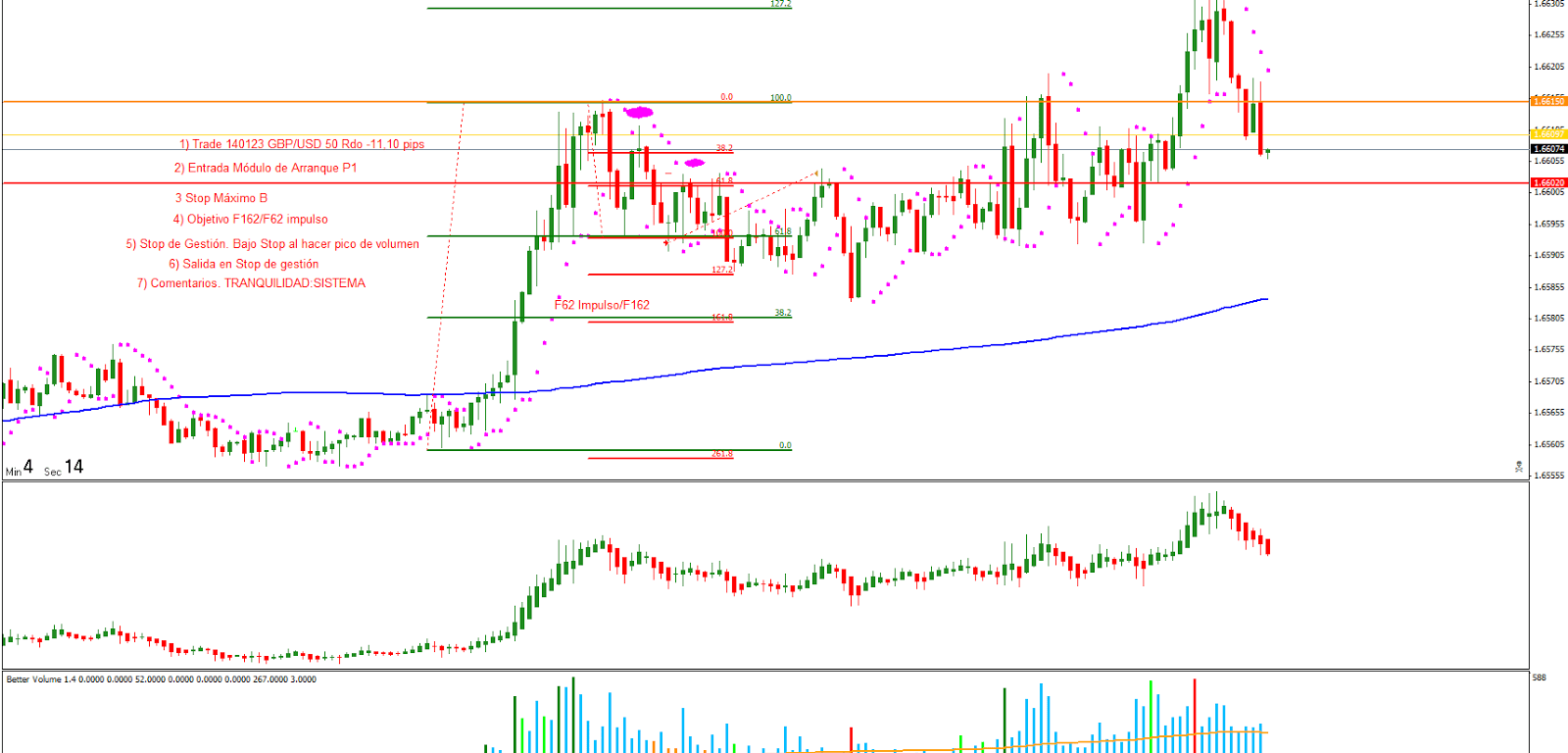Click the Min 4 Sec 14 candle timer

point(44,468)
